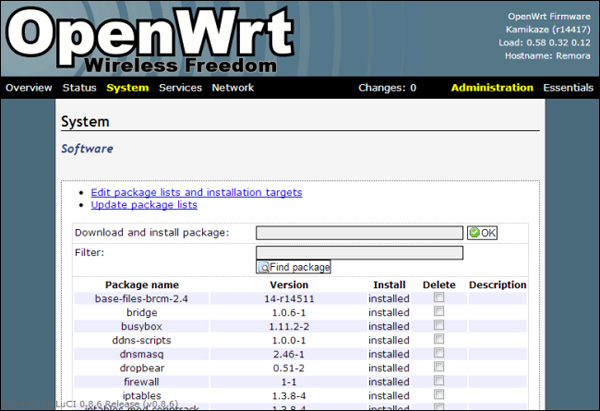Screen dimensions: 600x411
Task: Open the Overview menu
Action: pyautogui.click(x=28, y=88)
